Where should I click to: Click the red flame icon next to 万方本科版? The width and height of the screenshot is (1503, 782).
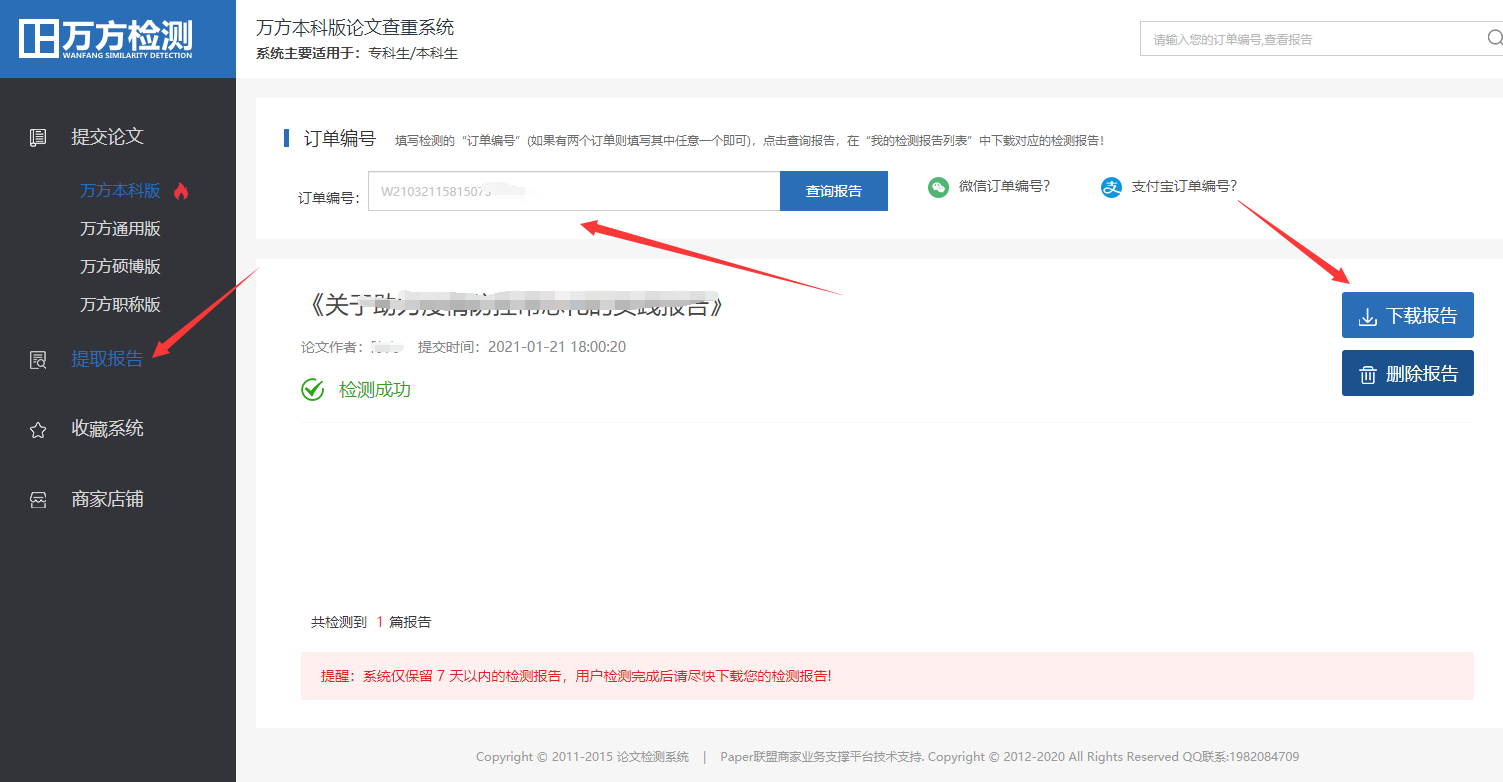[x=181, y=190]
